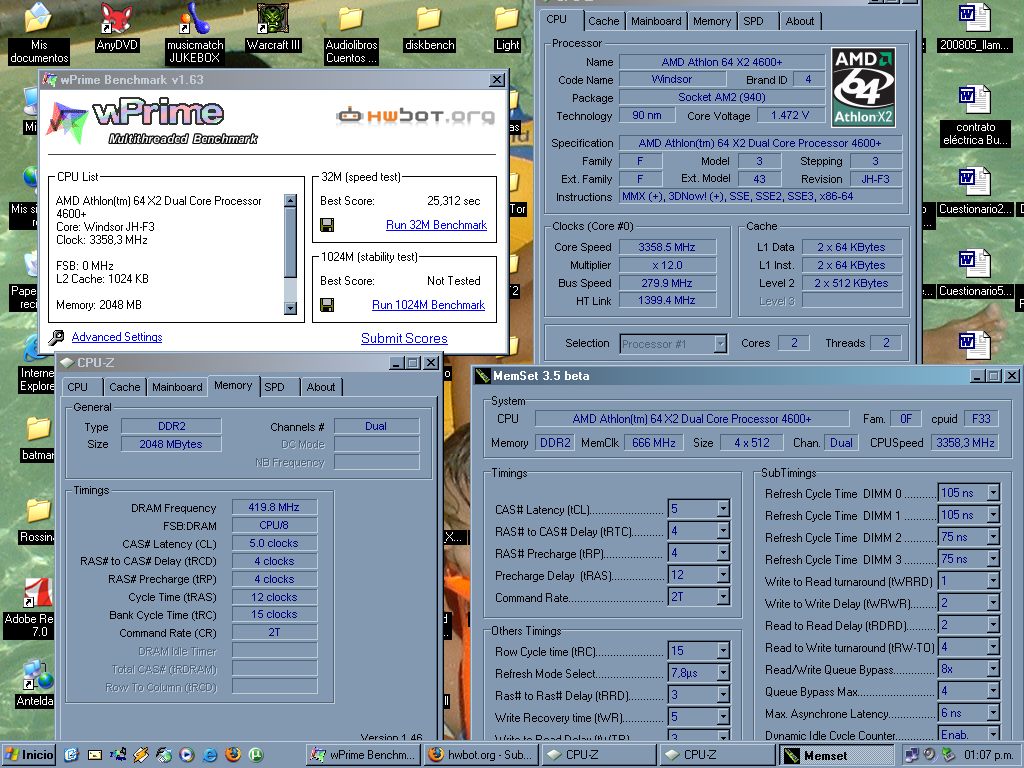
Task: Switch to wPrime Benchmark taskbar button
Action: click(363, 755)
